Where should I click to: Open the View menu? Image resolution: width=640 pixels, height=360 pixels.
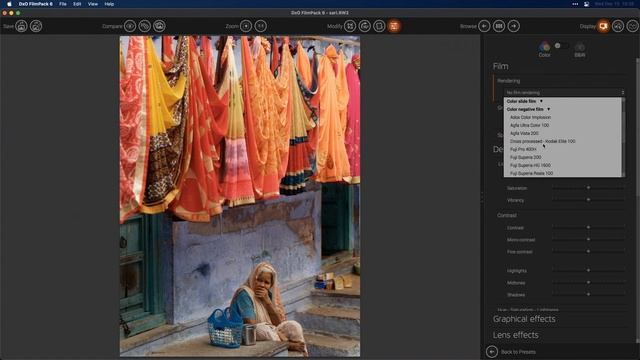coord(93,4)
